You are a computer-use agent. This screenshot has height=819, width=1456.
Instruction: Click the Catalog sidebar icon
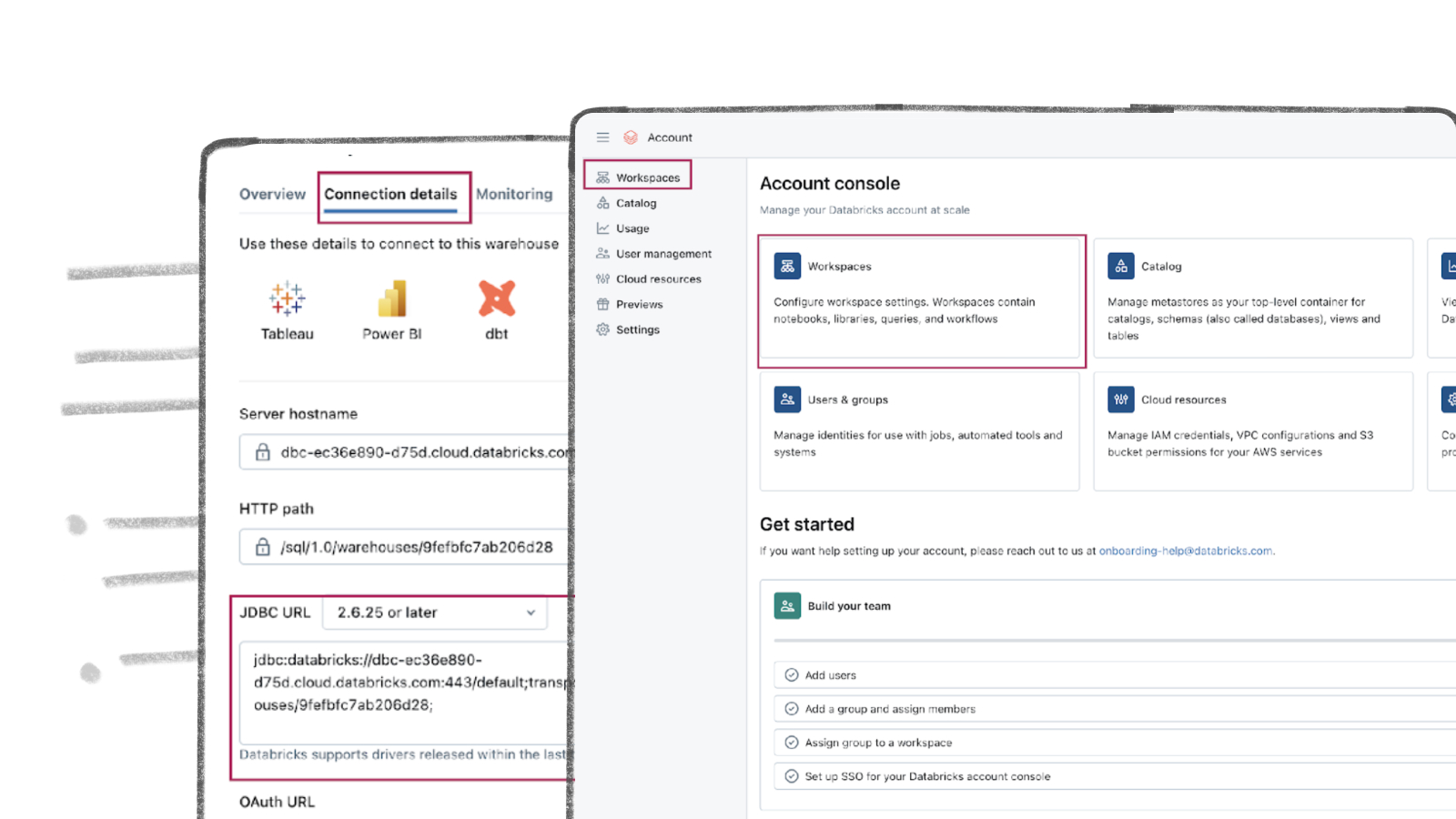click(602, 203)
